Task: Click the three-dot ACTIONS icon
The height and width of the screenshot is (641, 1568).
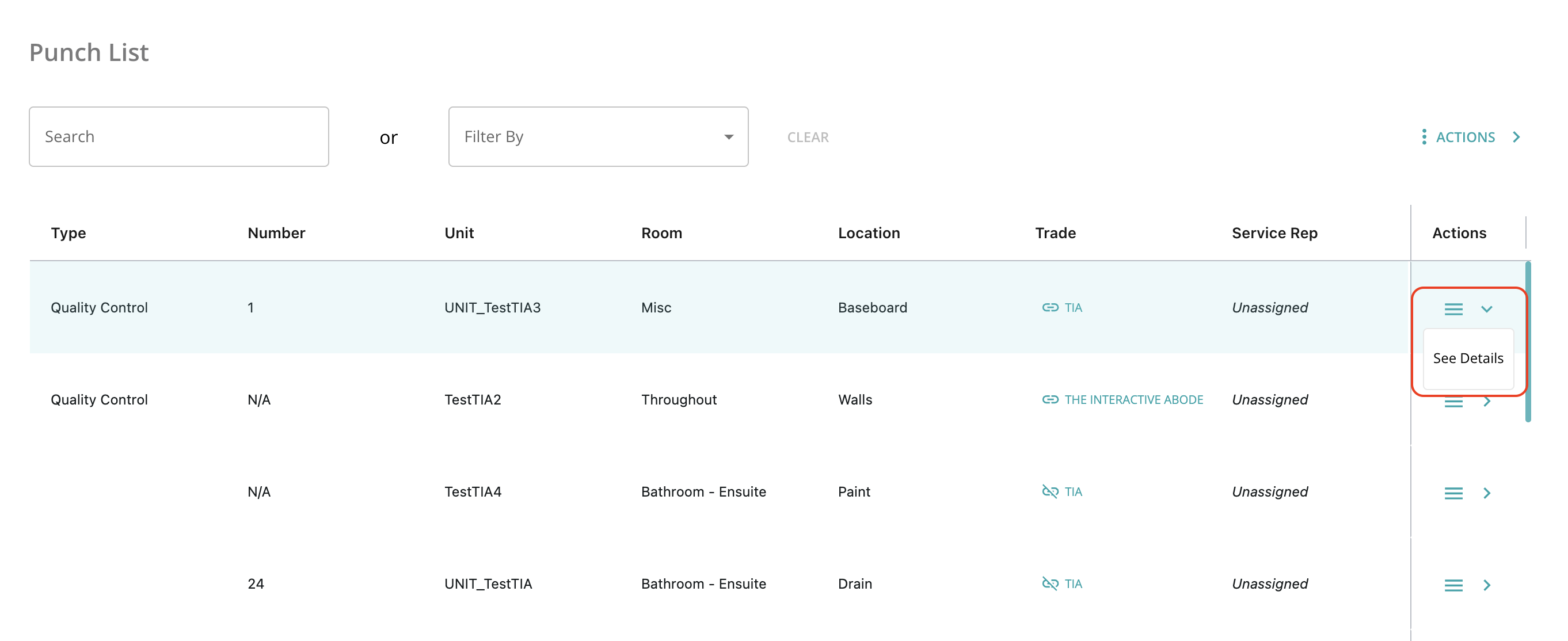Action: (x=1423, y=137)
